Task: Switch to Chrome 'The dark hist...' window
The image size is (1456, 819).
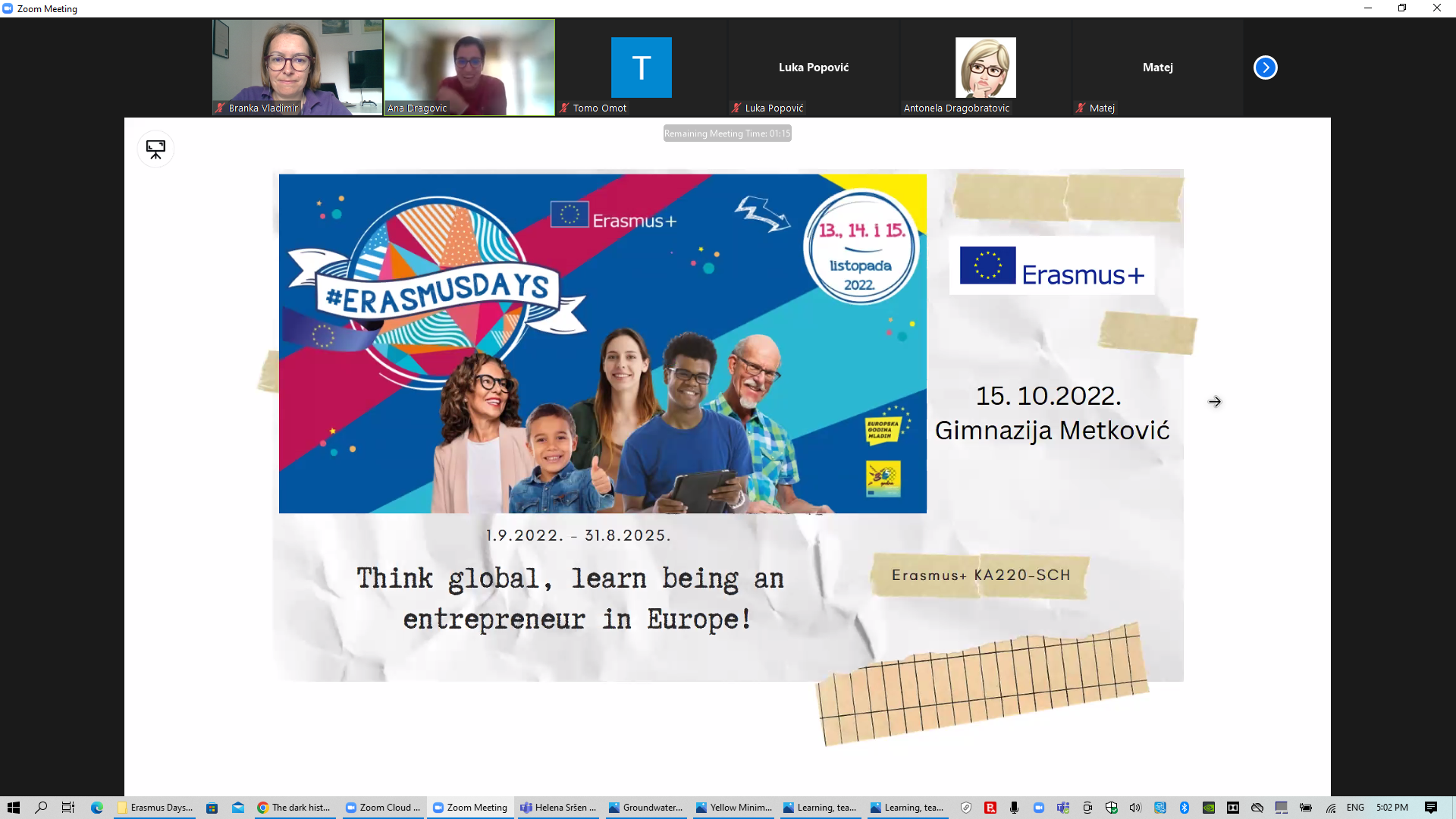Action: tap(294, 808)
